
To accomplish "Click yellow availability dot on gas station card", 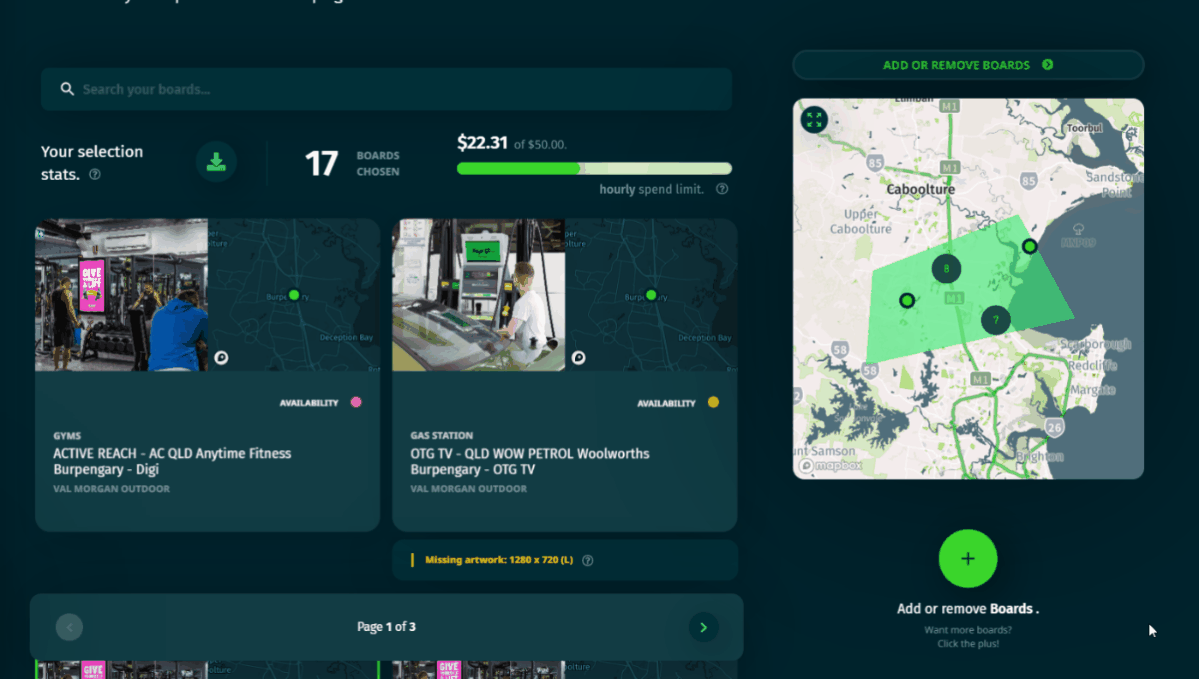I will 713,402.
